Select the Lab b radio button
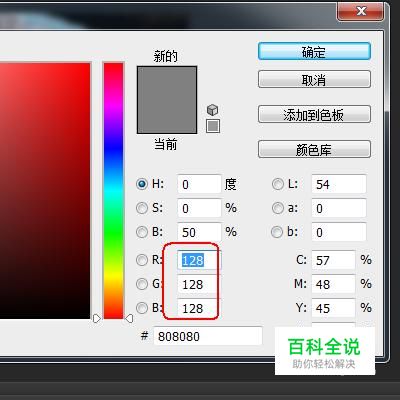 pyautogui.click(x=277, y=232)
